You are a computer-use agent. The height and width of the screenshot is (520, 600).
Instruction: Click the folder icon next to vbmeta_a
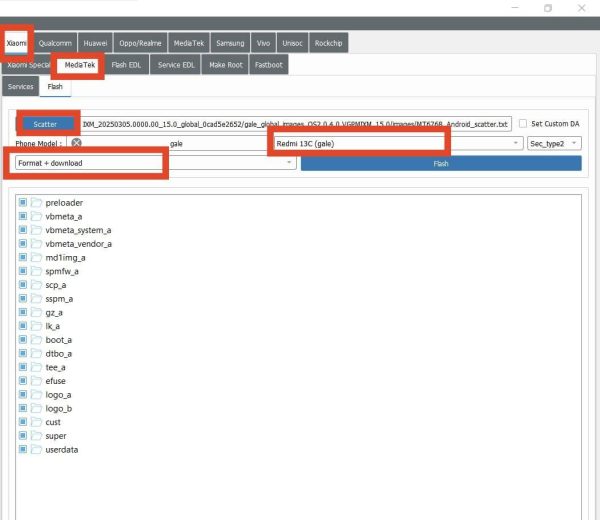36,216
